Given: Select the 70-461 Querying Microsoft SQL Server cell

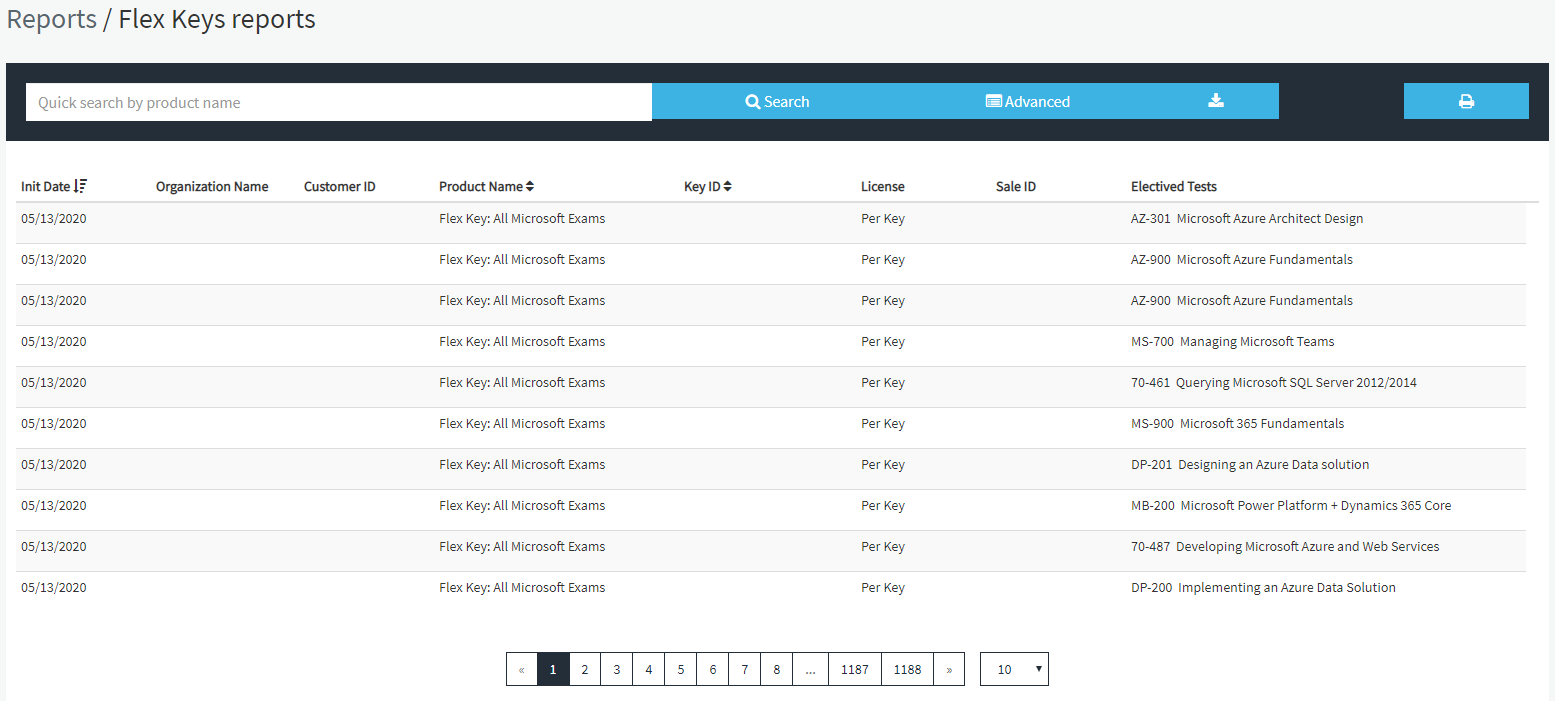Looking at the screenshot, I should (1274, 382).
